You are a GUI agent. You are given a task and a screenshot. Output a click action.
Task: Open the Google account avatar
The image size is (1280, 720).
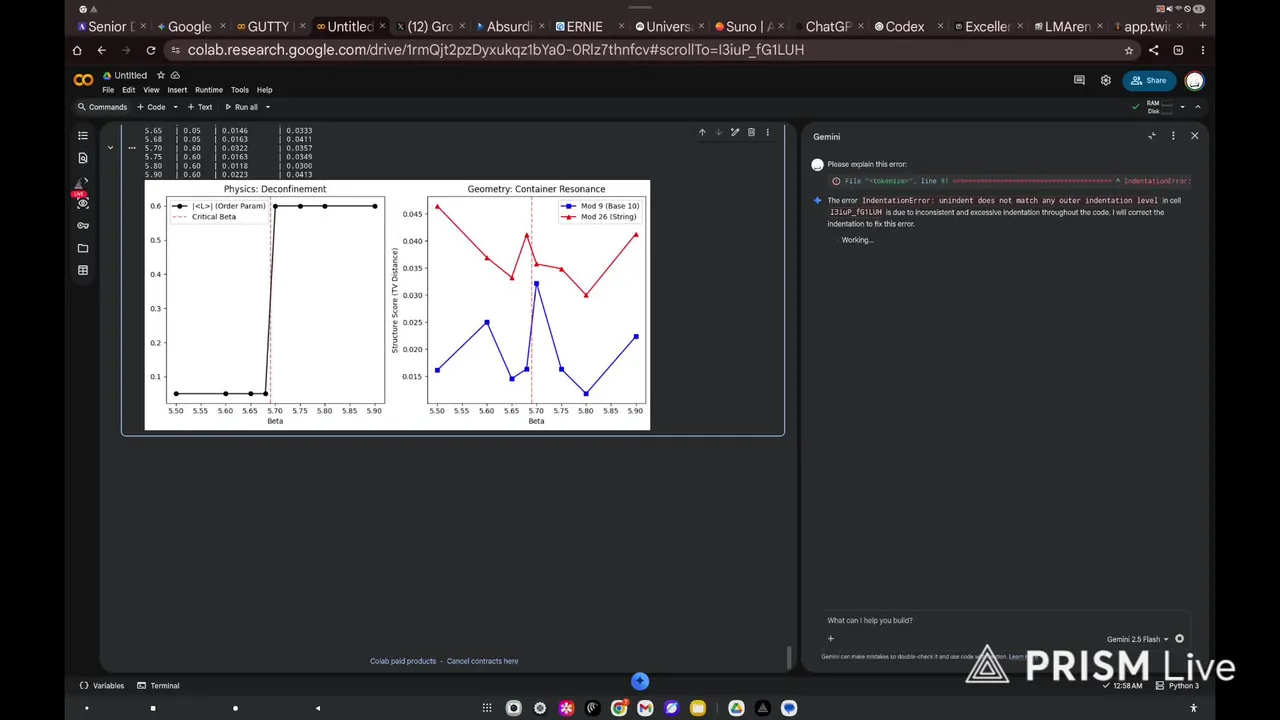(x=1194, y=81)
